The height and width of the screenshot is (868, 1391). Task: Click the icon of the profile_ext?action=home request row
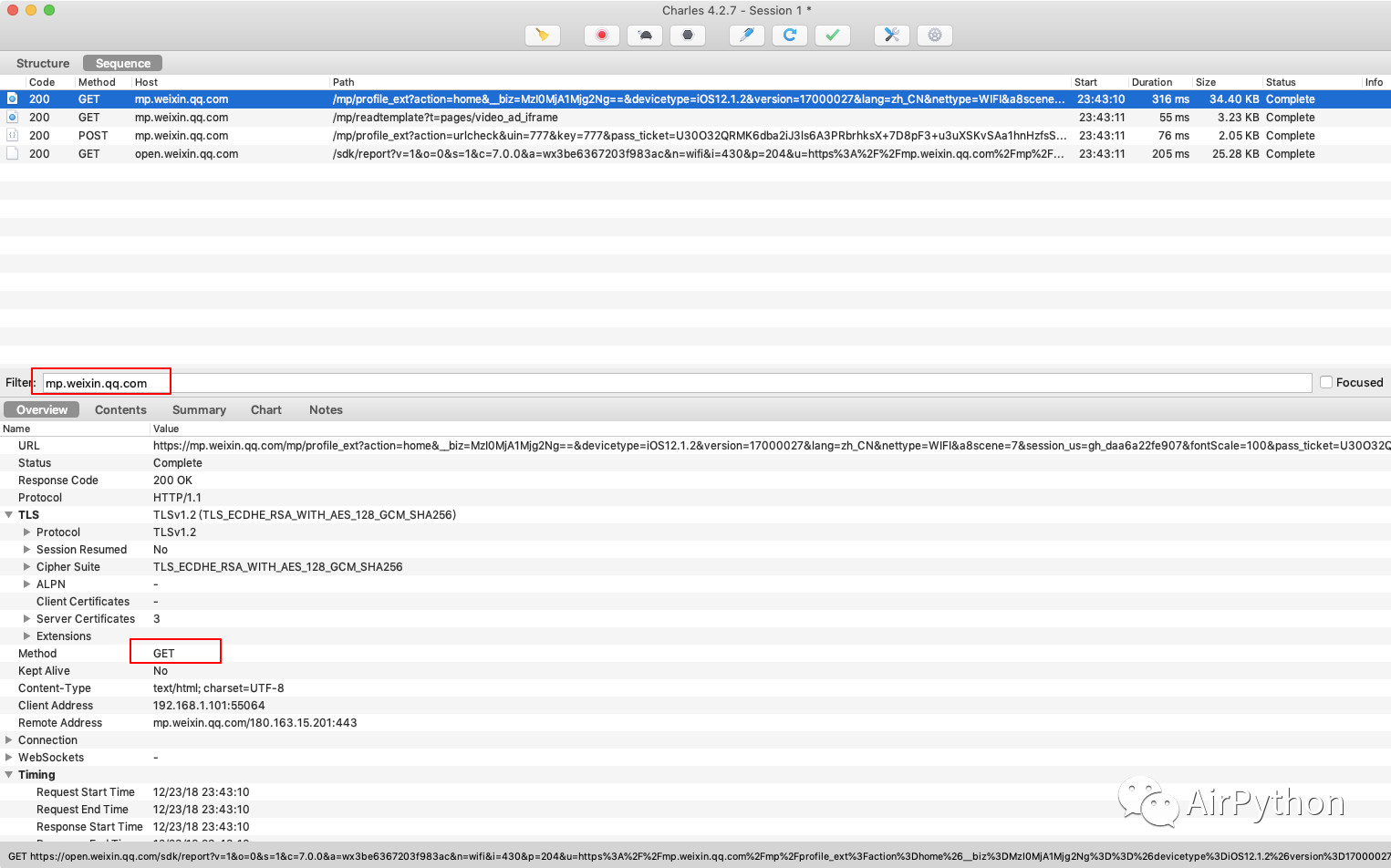[13, 98]
